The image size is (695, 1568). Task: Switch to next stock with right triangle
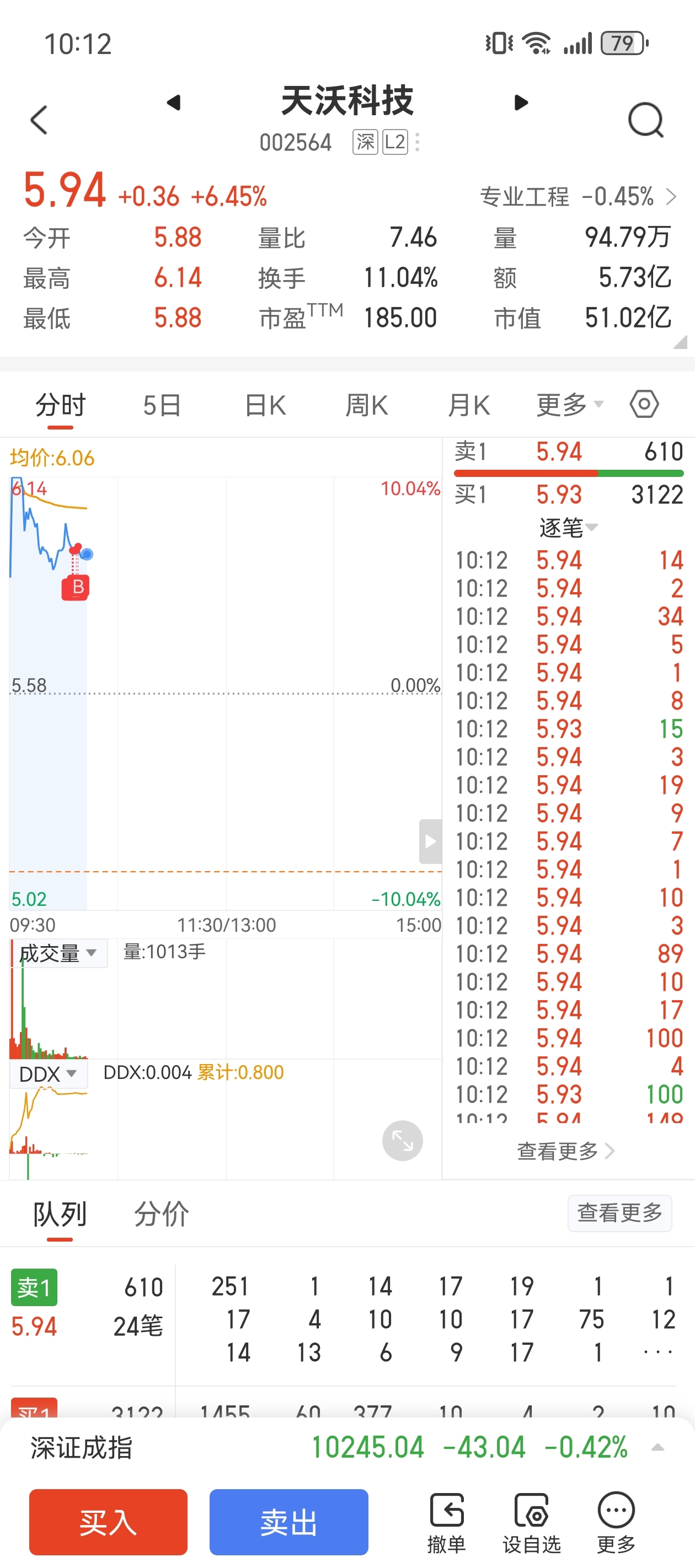[521, 102]
